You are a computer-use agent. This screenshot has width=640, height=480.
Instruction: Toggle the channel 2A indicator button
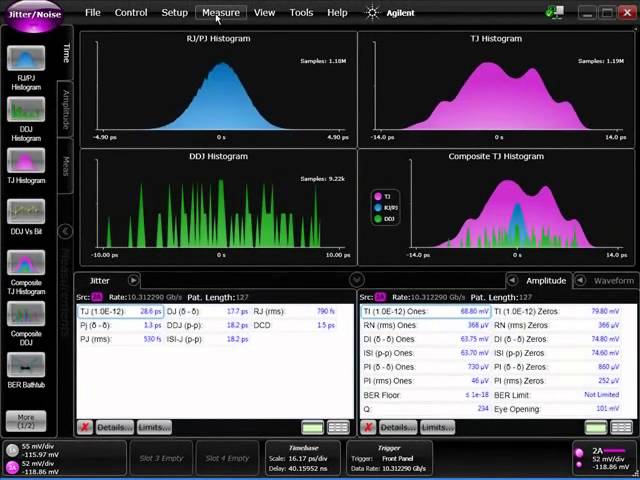click(x=12, y=467)
